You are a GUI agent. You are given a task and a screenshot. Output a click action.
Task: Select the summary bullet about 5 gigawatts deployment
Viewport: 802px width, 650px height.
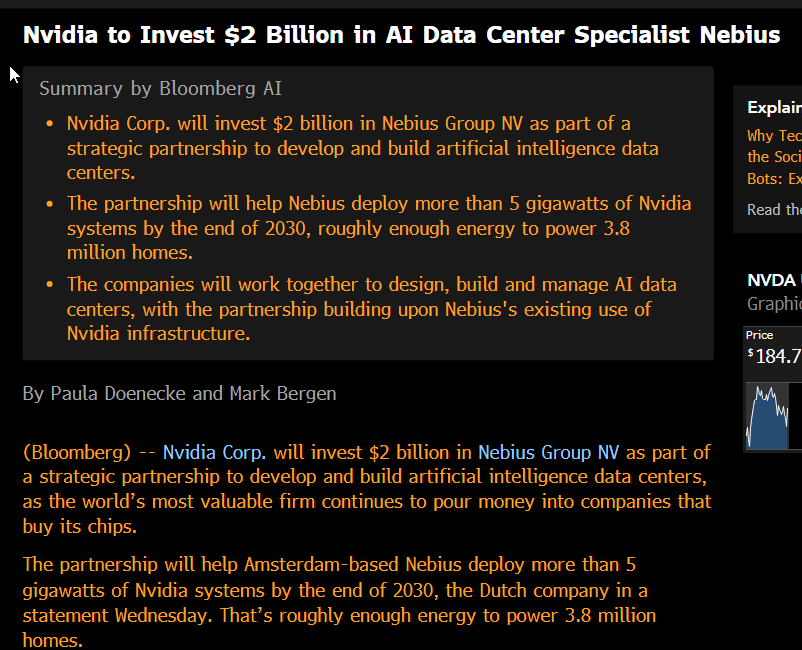pyautogui.click(x=378, y=228)
